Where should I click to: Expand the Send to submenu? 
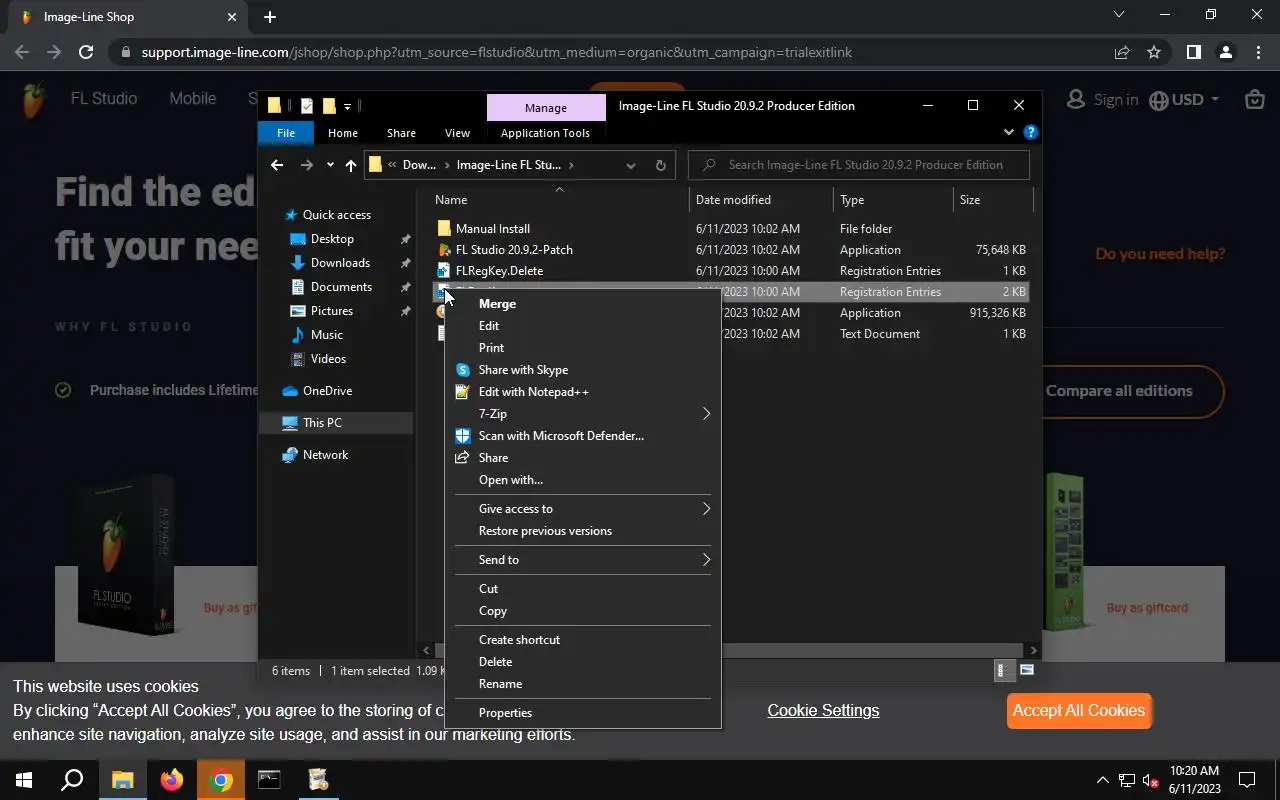tap(582, 560)
